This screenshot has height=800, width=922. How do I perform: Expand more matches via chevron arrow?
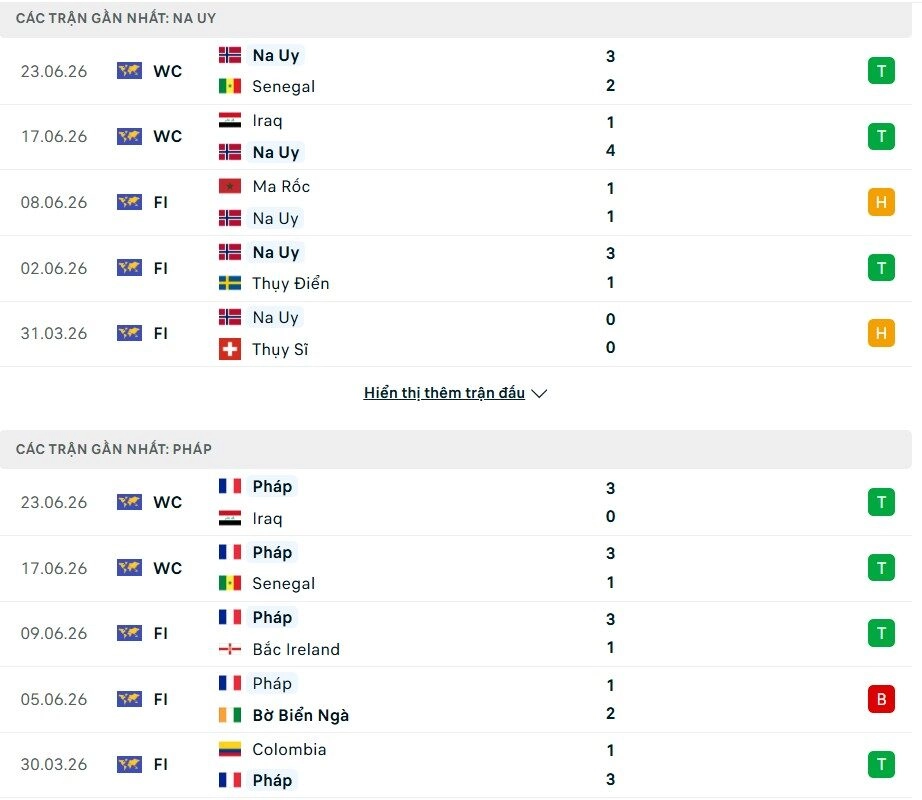[539, 393]
